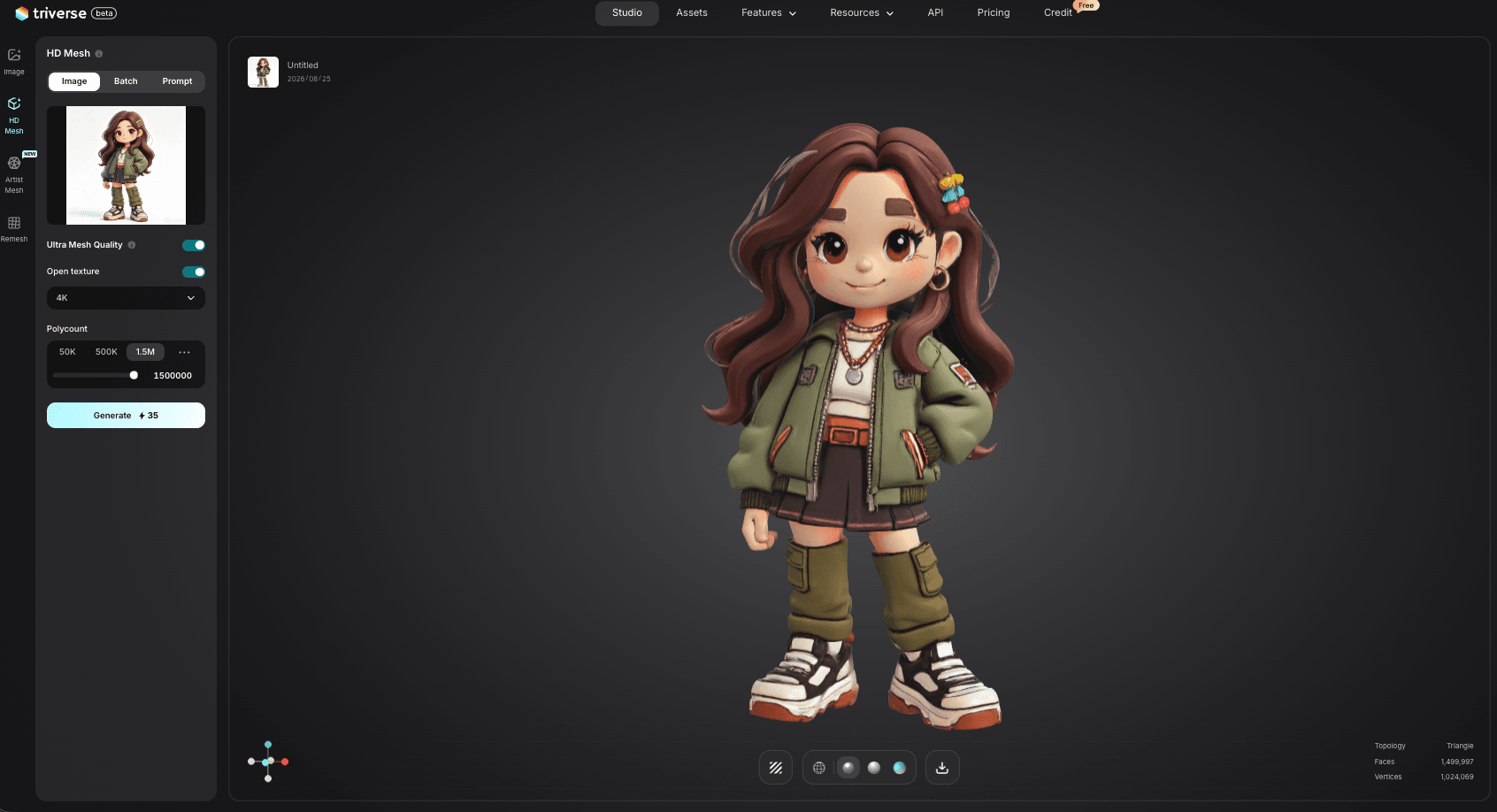Open more polycount options ellipsis
The width and height of the screenshot is (1497, 812).
click(x=184, y=352)
